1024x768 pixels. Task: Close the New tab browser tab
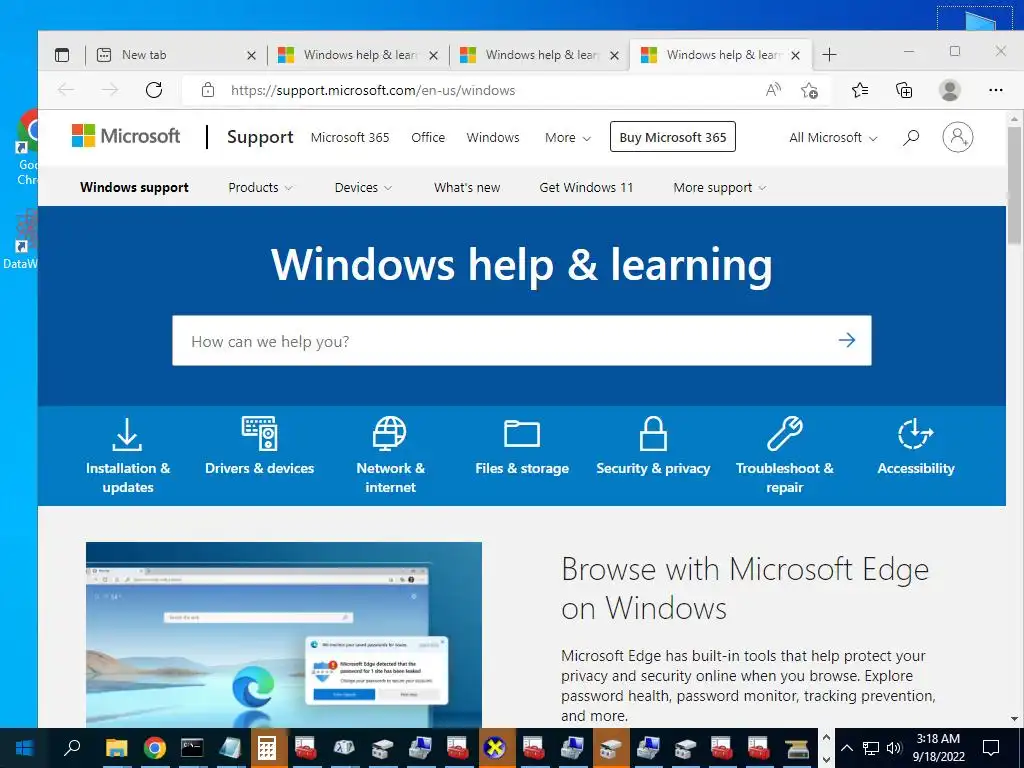[x=251, y=56]
